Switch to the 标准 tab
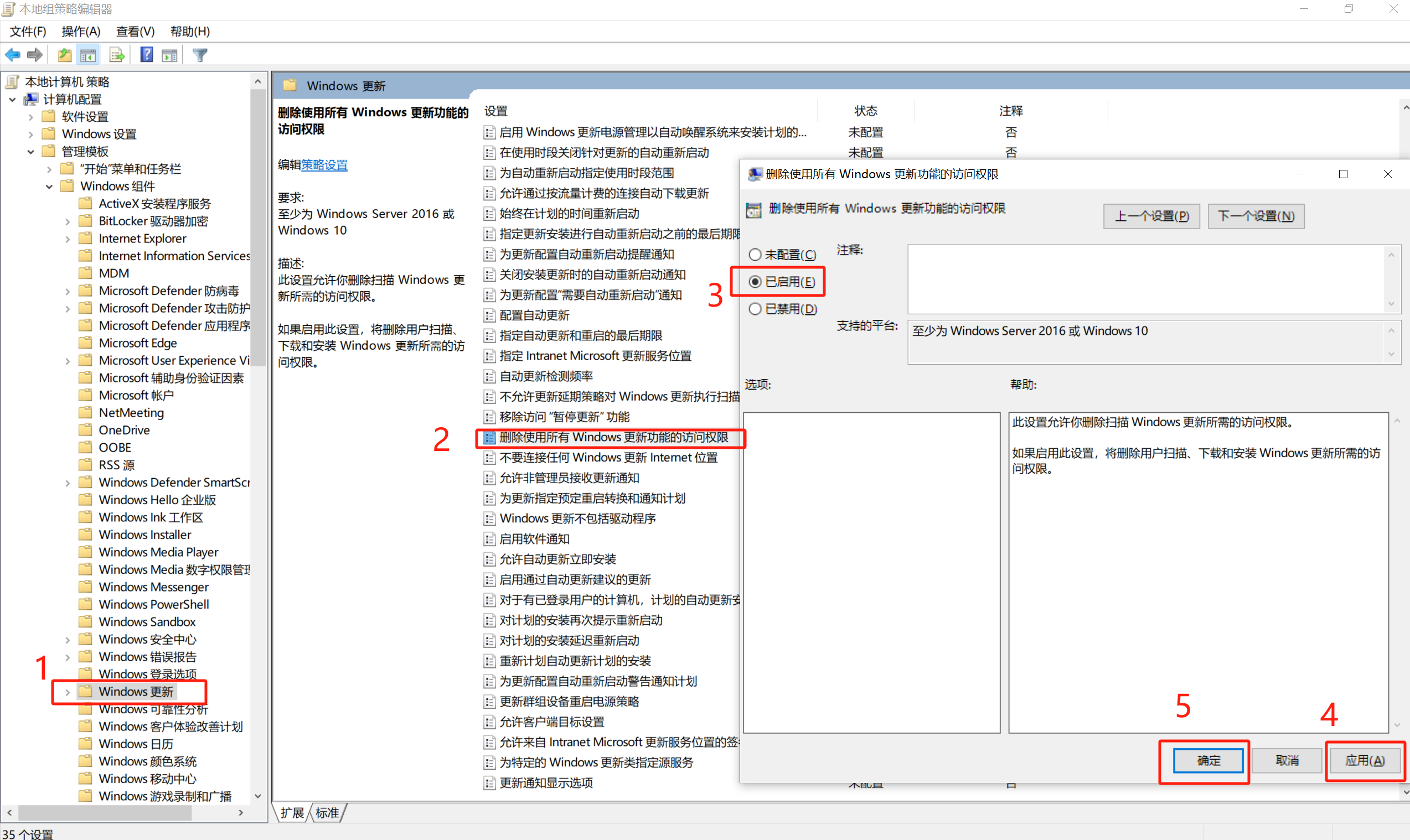This screenshot has height=840, width=1410. 327,813
